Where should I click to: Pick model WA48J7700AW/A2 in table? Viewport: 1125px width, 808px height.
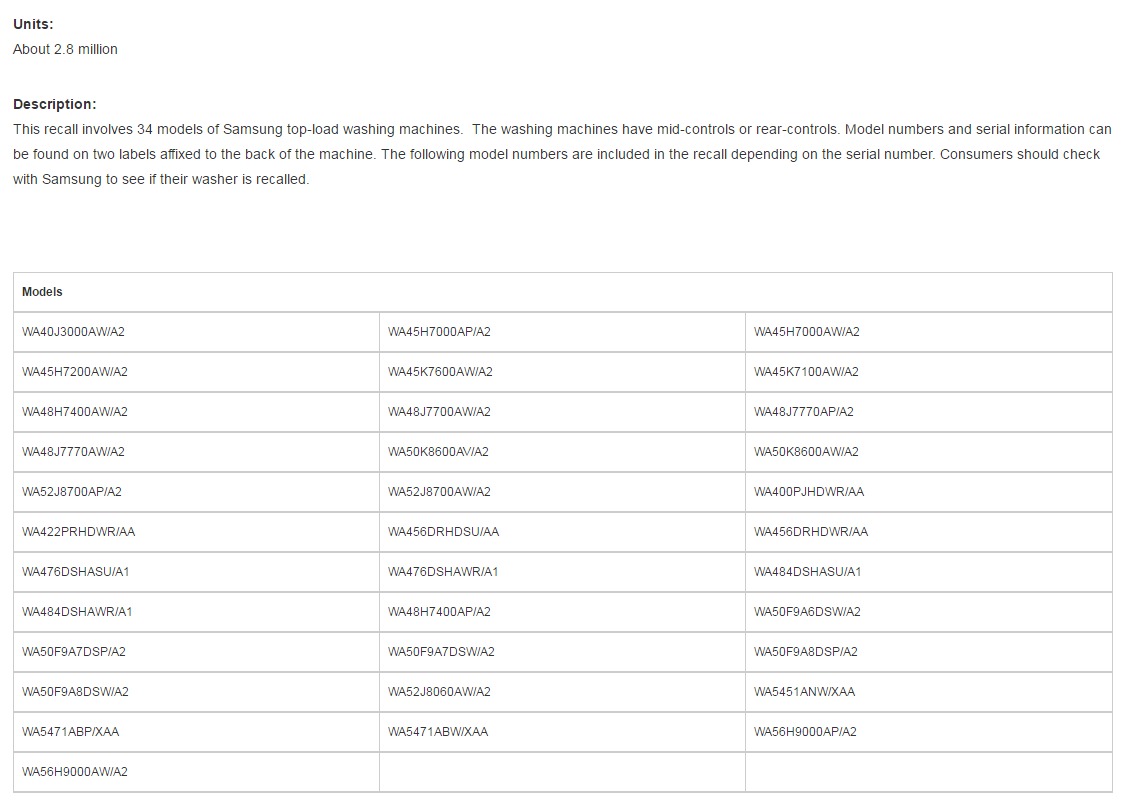click(439, 412)
